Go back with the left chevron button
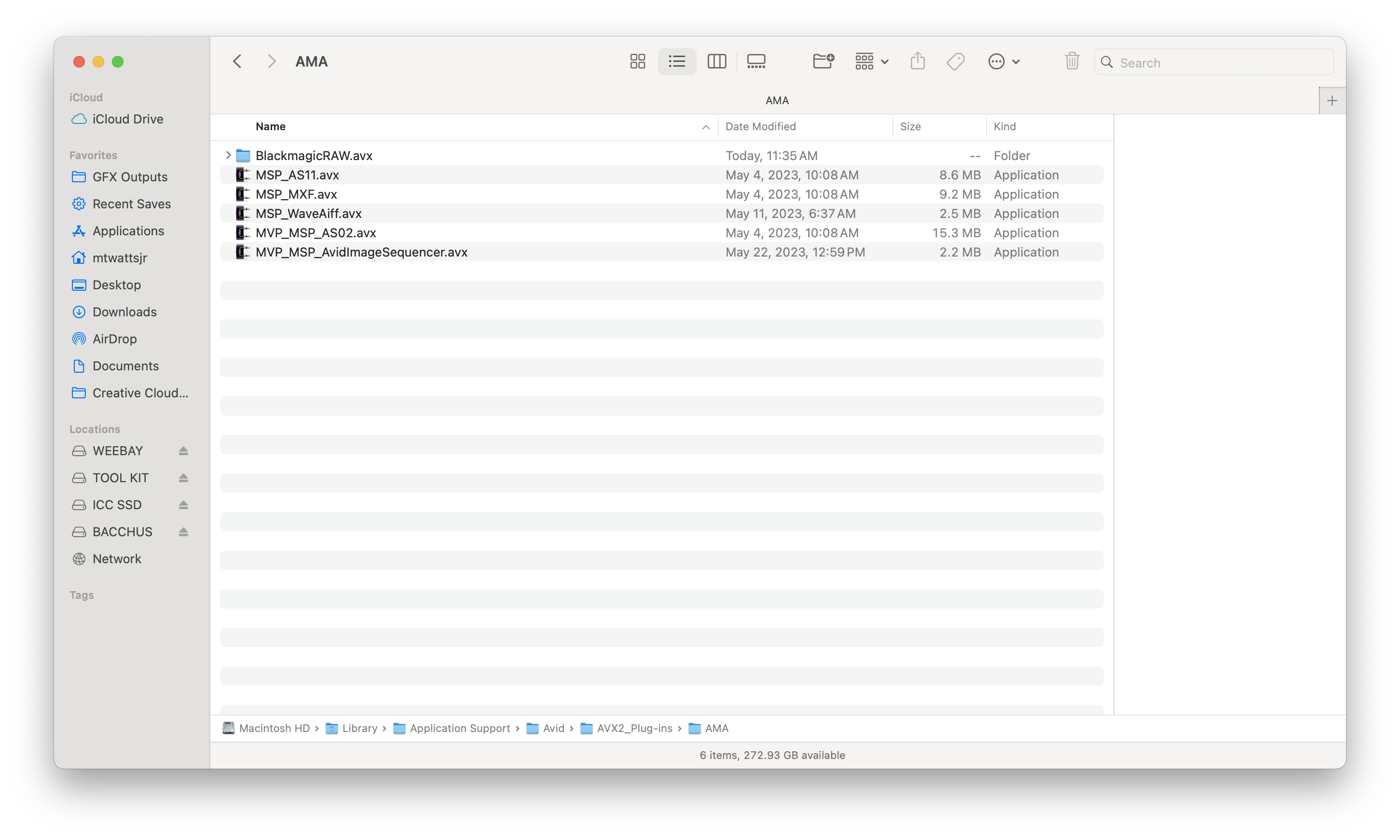Image resolution: width=1400 pixels, height=840 pixels. click(x=237, y=61)
